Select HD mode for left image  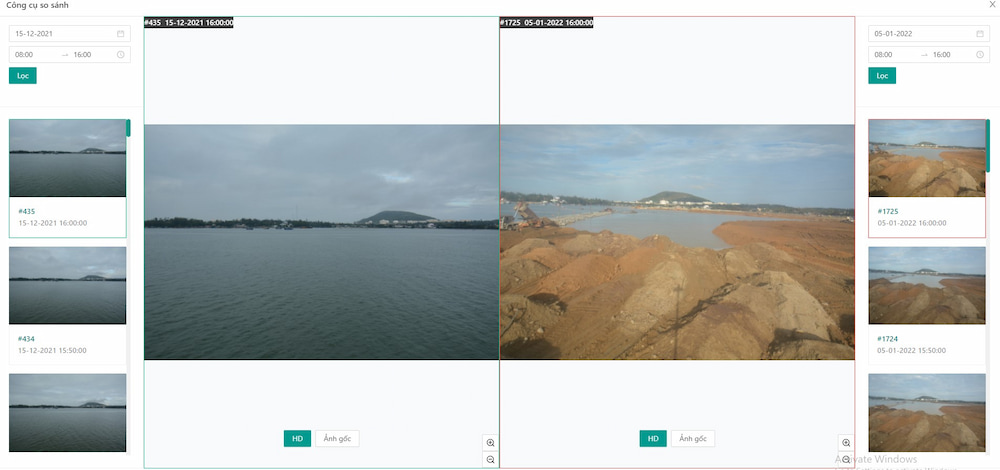point(297,438)
